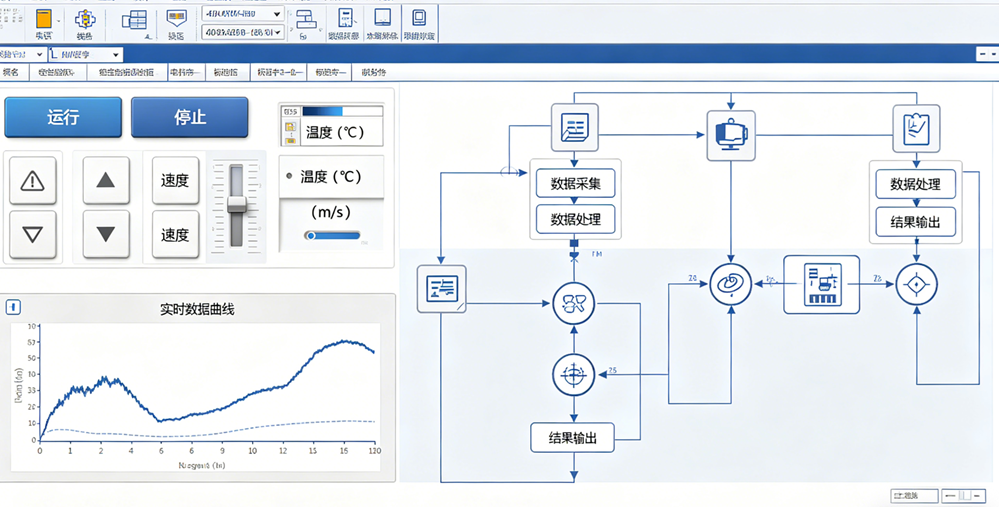Screen dimensions: 999x507
Task: Switch to the first tab in the tab row
Action: tap(11, 72)
